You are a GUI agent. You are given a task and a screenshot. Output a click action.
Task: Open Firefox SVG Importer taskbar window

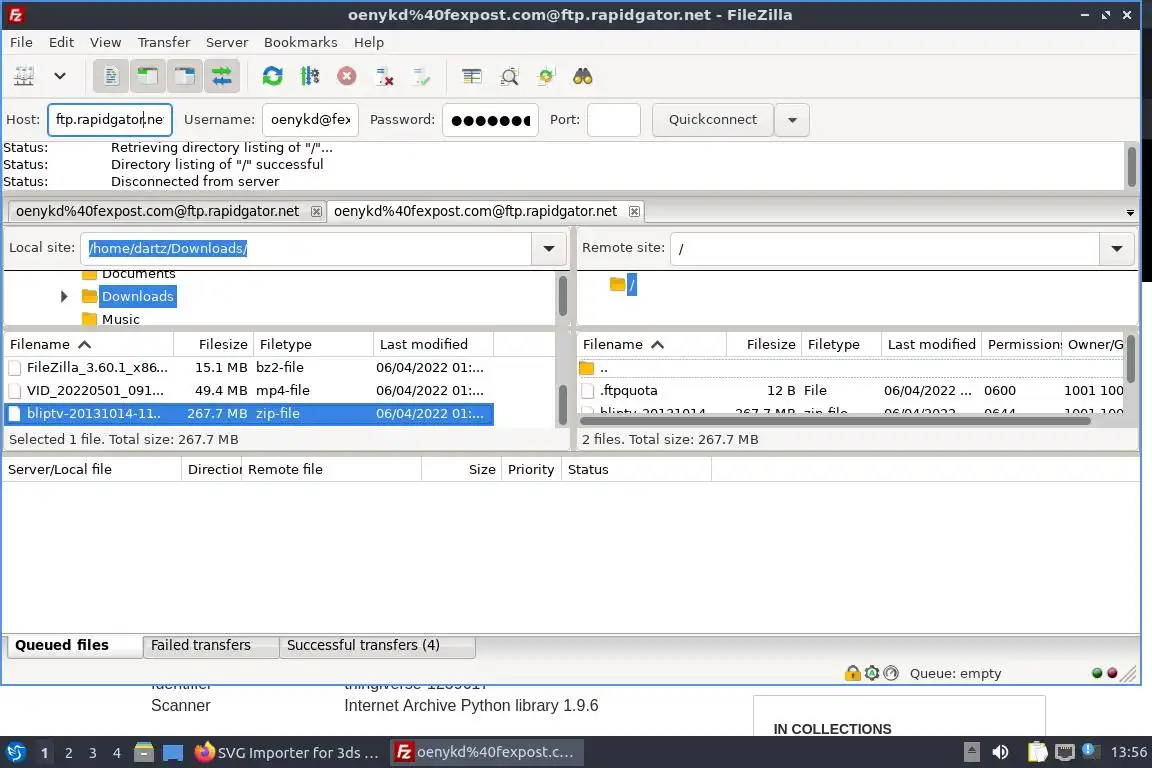coord(287,753)
